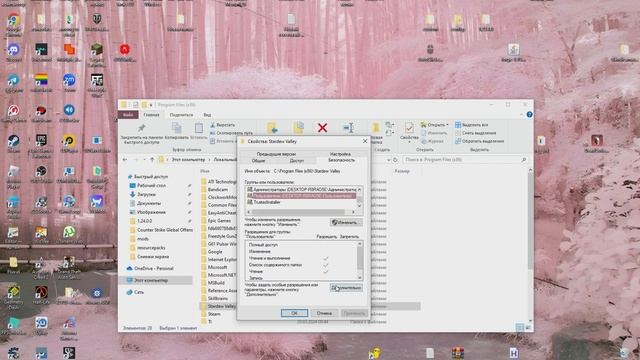
Task: Click Cut (Вырезать) in the ribbon
Action: point(223,125)
